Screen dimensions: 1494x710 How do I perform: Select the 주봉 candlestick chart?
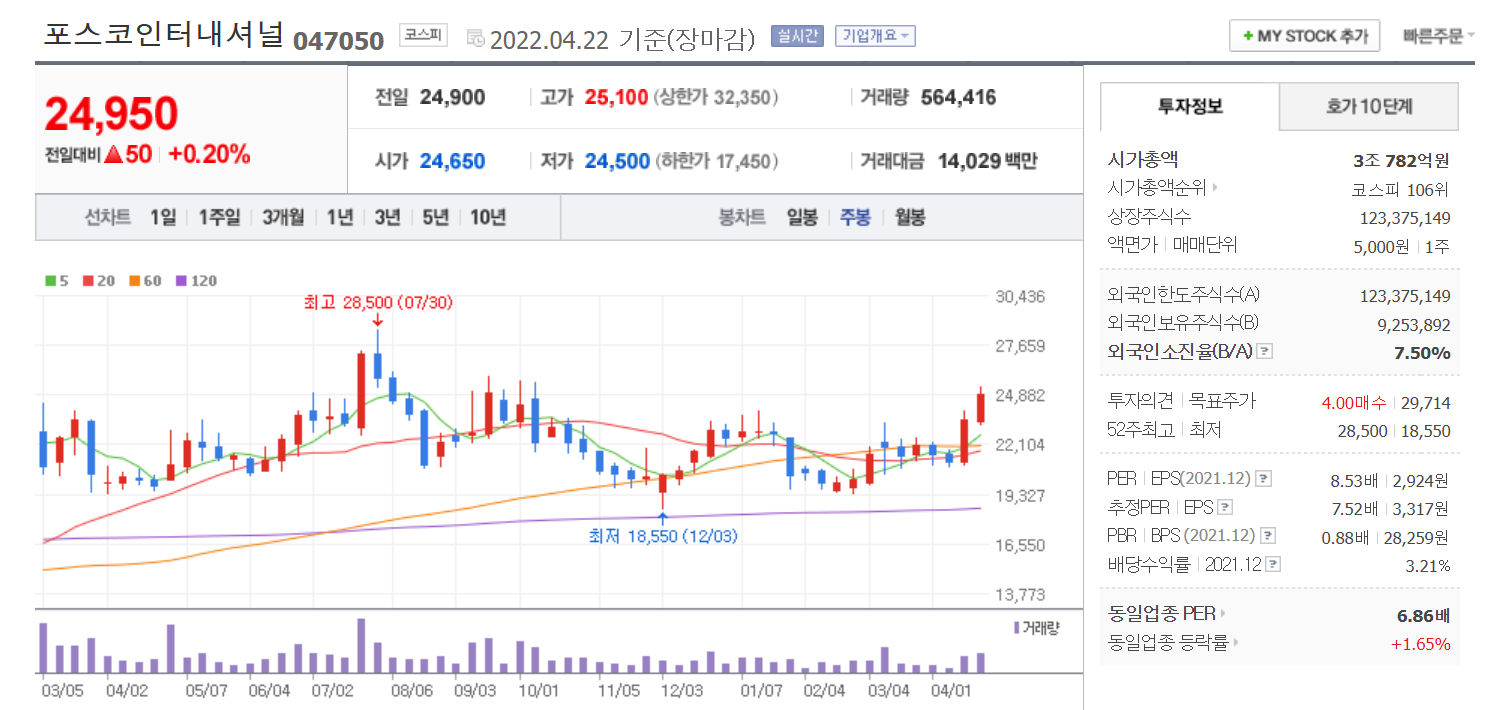(855, 217)
